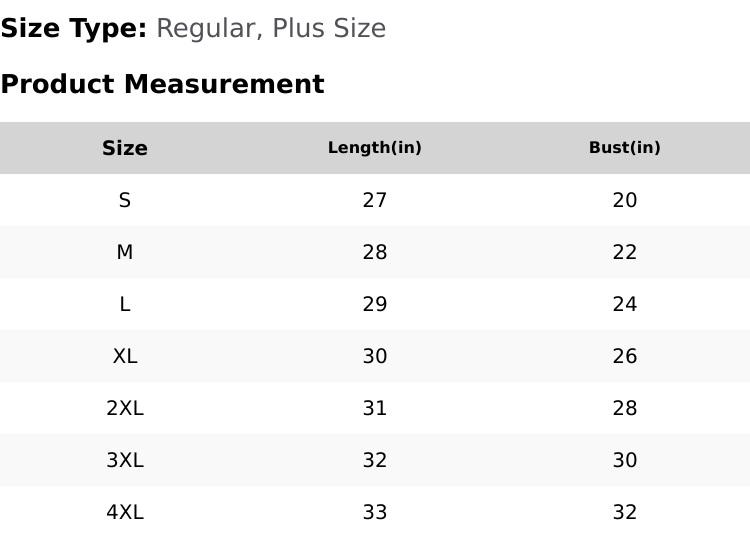Click the Length(in) column header
The width and height of the screenshot is (750, 538).
coord(375,148)
